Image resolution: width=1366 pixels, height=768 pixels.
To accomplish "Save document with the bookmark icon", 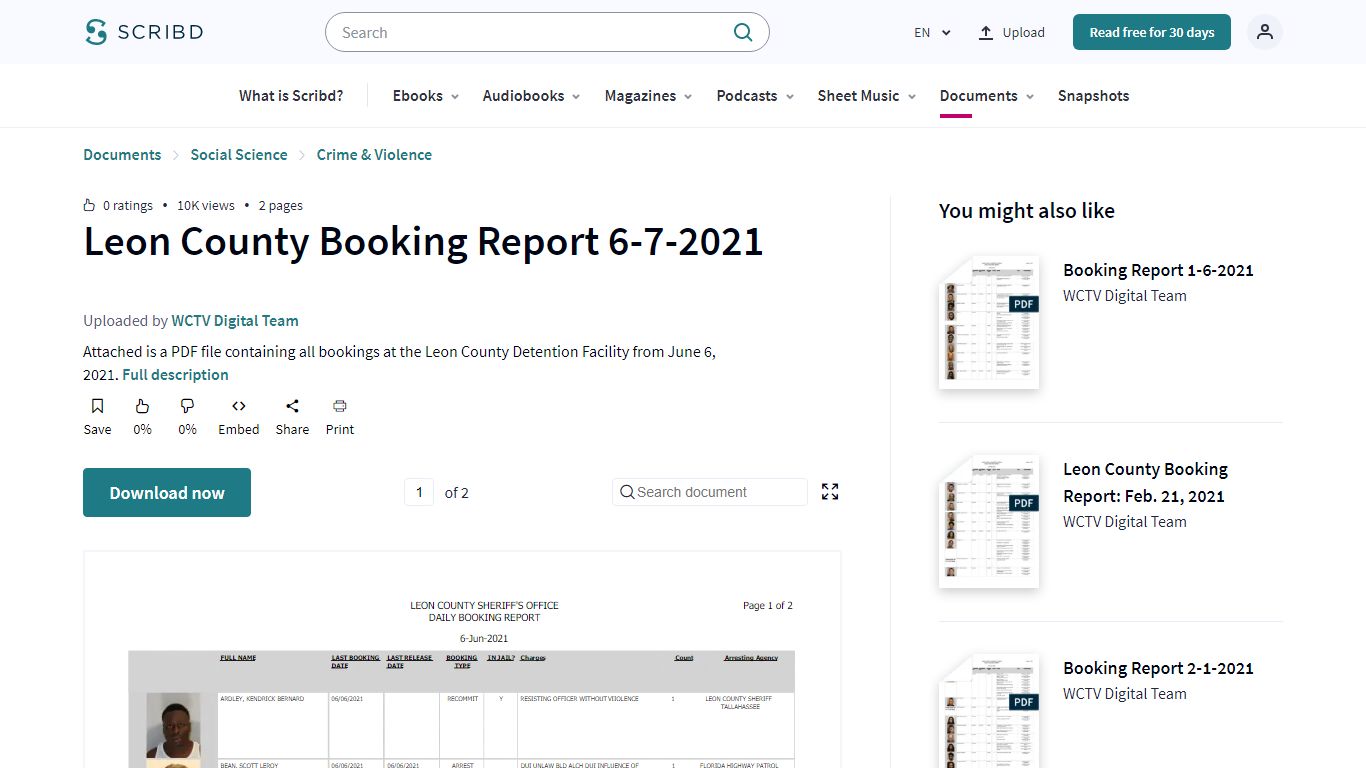I will (x=97, y=406).
